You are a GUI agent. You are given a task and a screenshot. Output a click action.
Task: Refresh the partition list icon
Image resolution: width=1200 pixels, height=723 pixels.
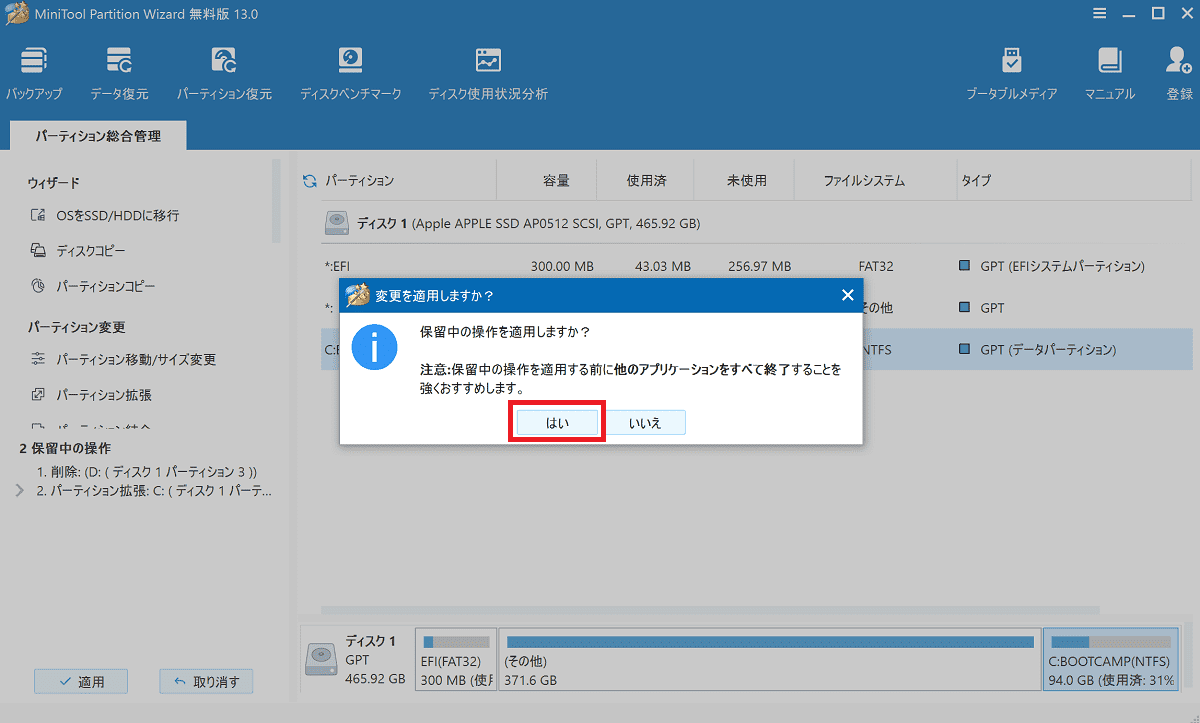coord(309,181)
